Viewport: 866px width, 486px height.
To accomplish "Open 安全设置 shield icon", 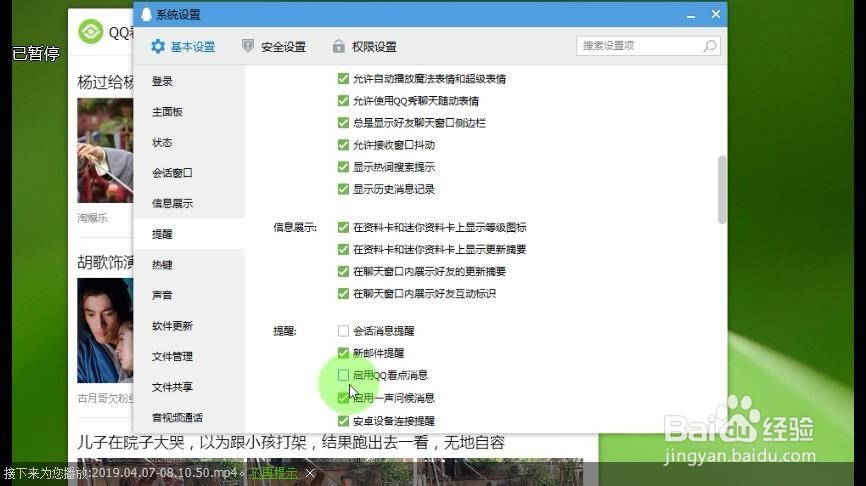I will pos(248,46).
